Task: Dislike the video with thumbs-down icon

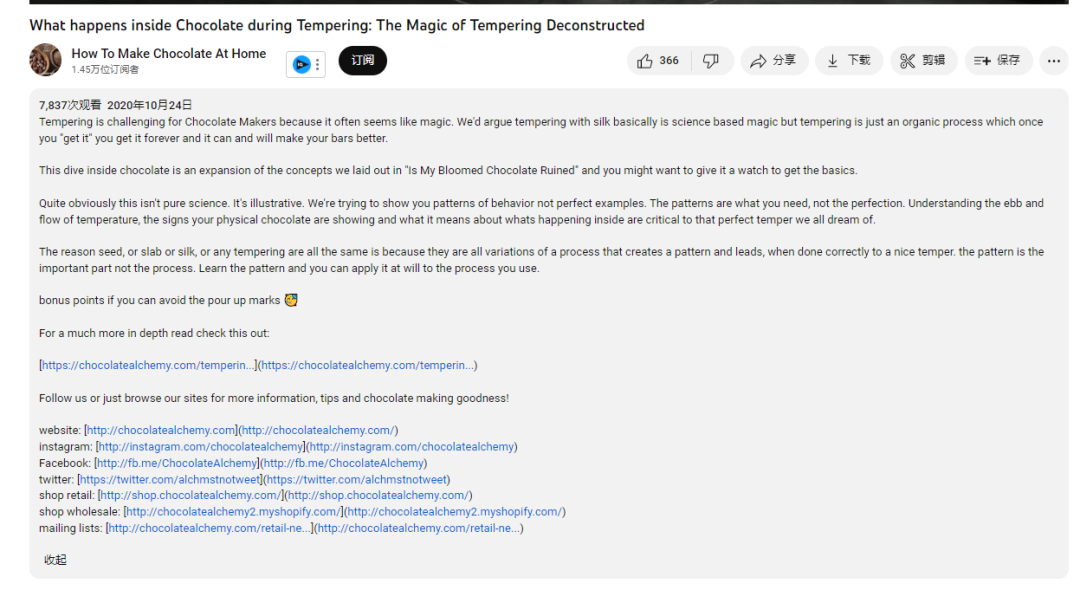Action: tap(711, 61)
